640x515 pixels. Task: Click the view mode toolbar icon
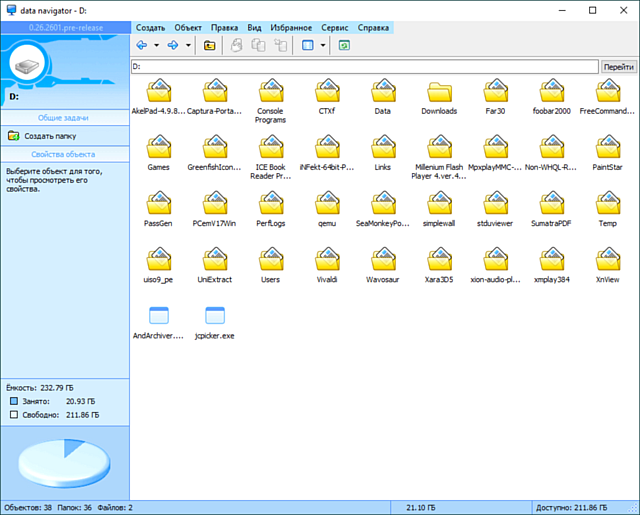(307, 46)
